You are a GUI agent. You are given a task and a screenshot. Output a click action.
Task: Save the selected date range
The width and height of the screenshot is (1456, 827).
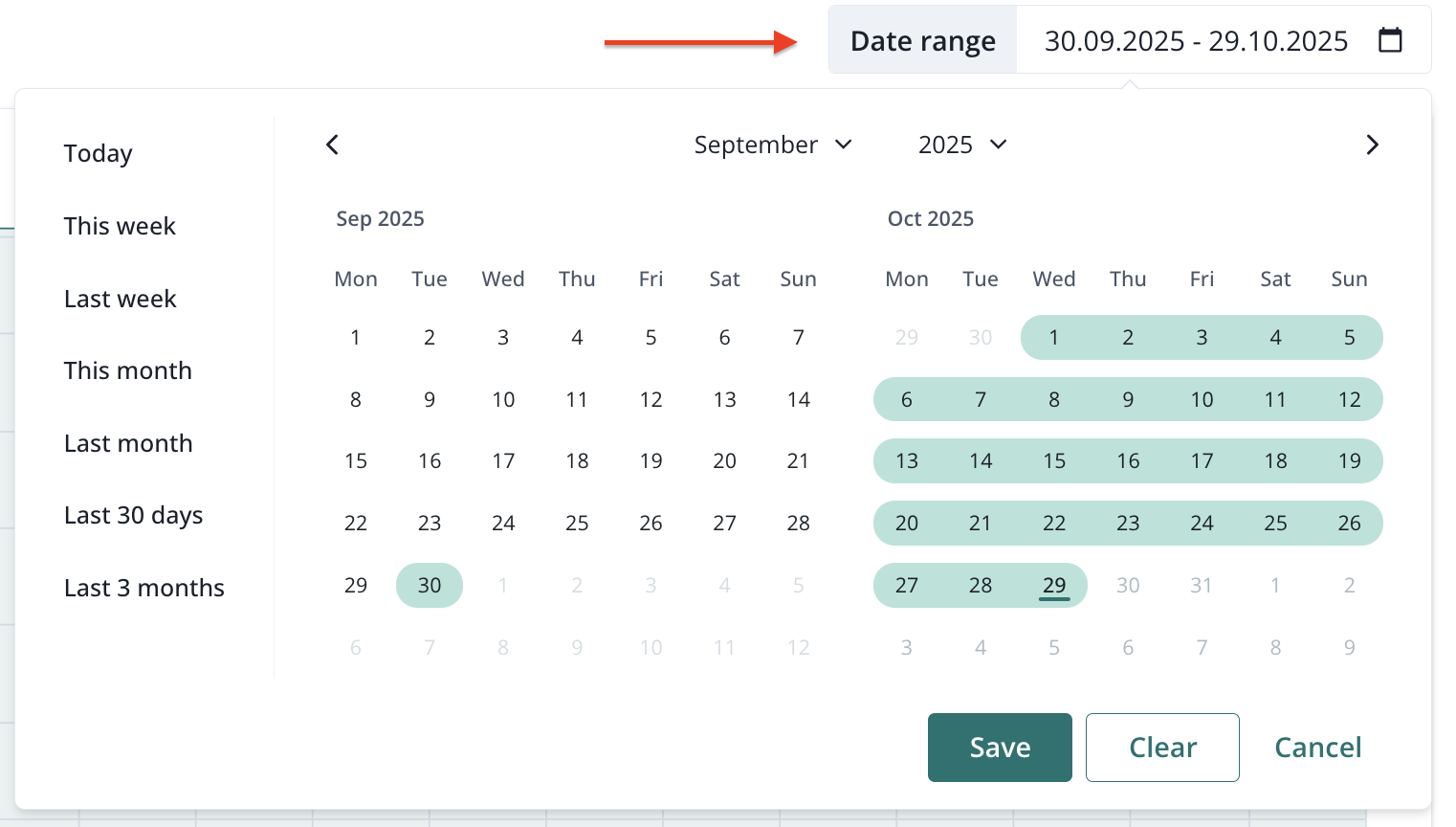(x=1000, y=748)
